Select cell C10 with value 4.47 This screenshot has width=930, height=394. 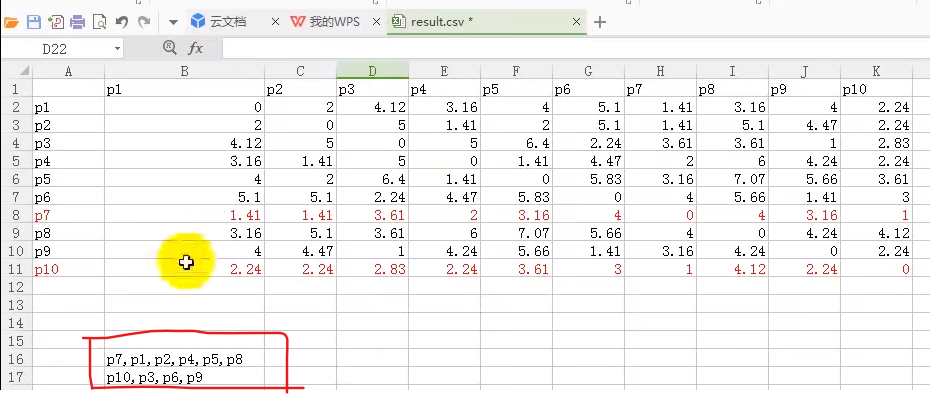[x=301, y=251]
